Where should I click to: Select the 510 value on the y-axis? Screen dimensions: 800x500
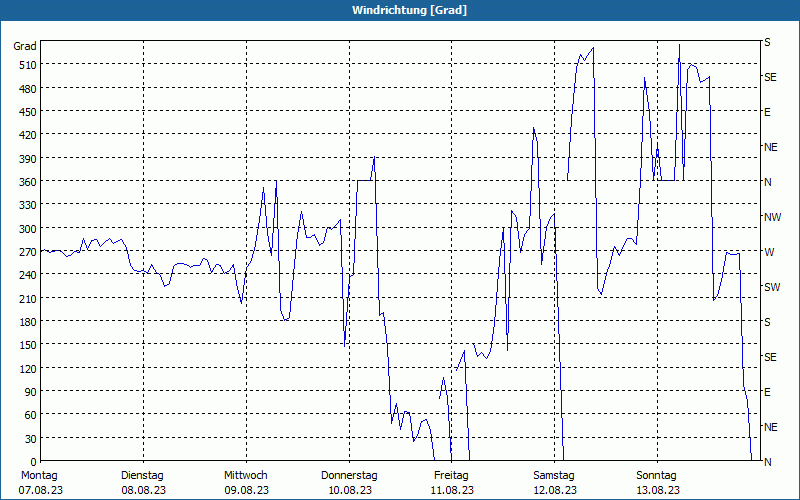pyautogui.click(x=28, y=65)
